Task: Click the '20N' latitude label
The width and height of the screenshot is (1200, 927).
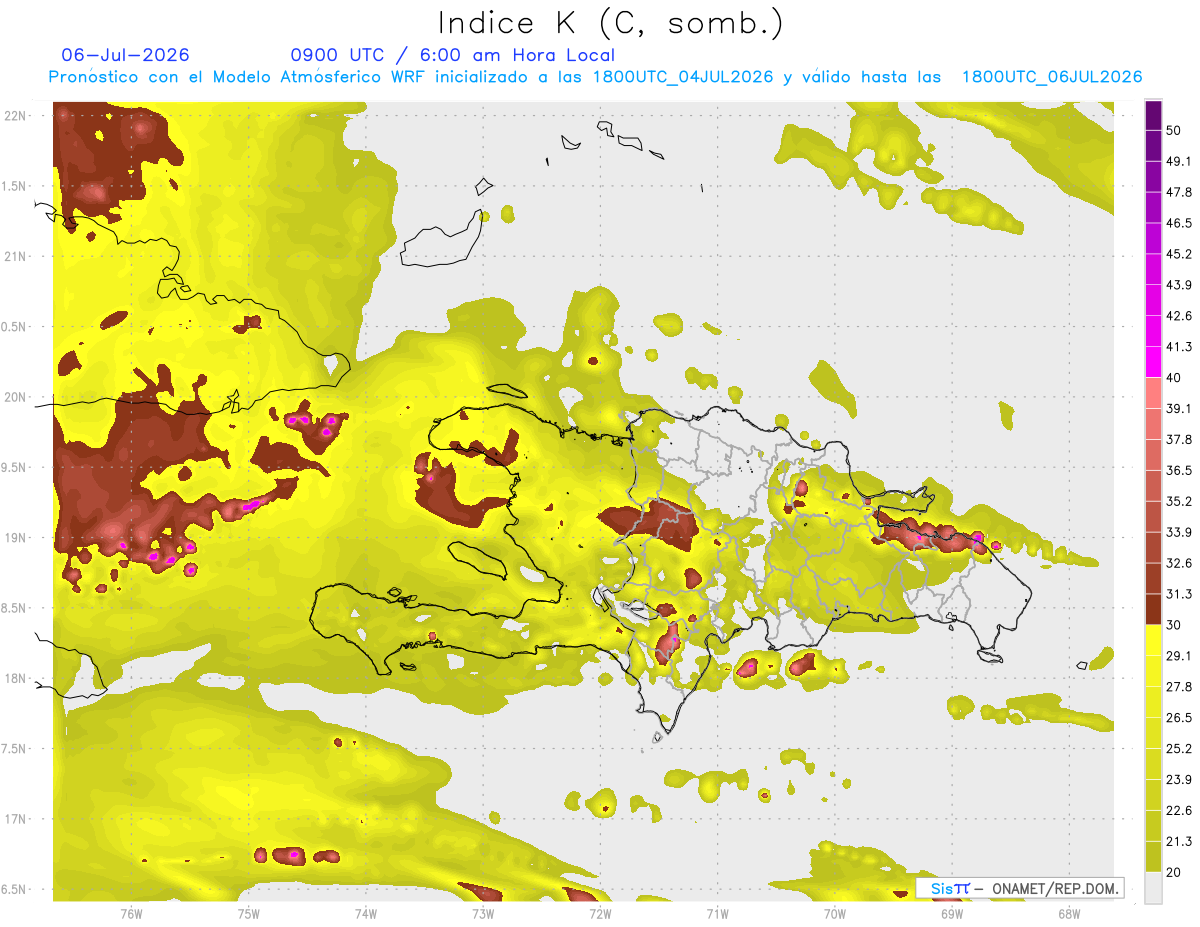Action: point(16,397)
